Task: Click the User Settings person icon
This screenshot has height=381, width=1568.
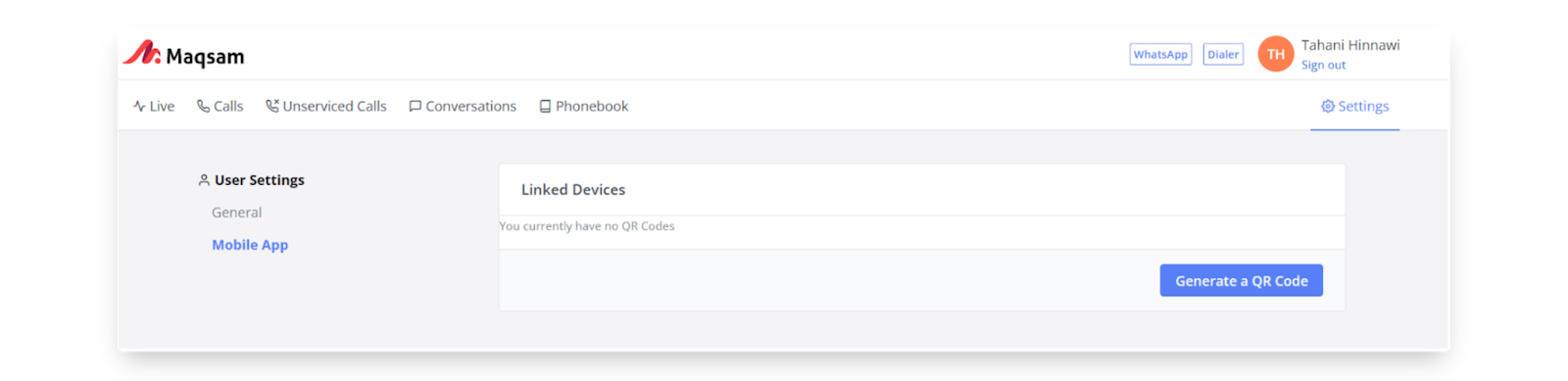Action: point(204,180)
